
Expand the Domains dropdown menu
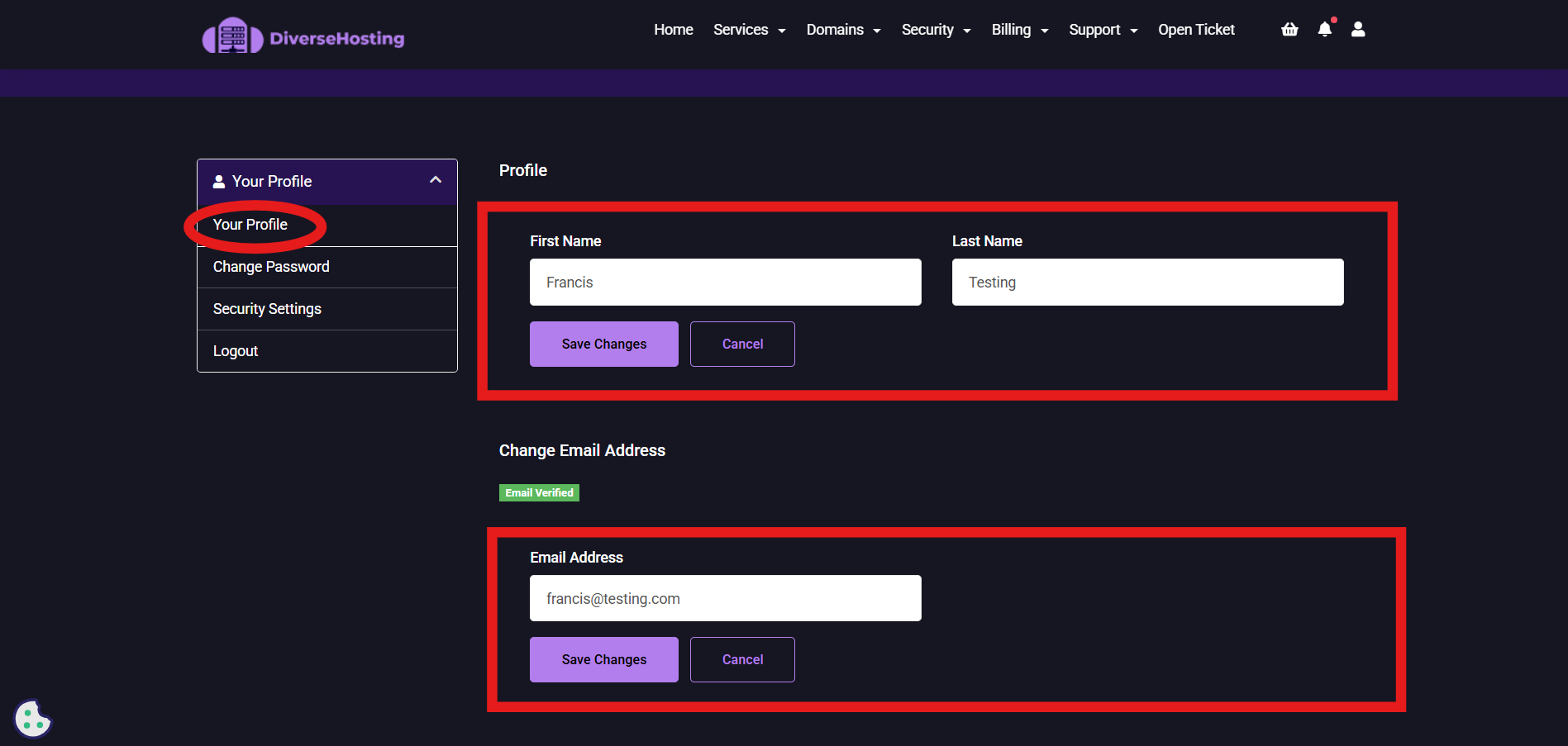tap(843, 30)
